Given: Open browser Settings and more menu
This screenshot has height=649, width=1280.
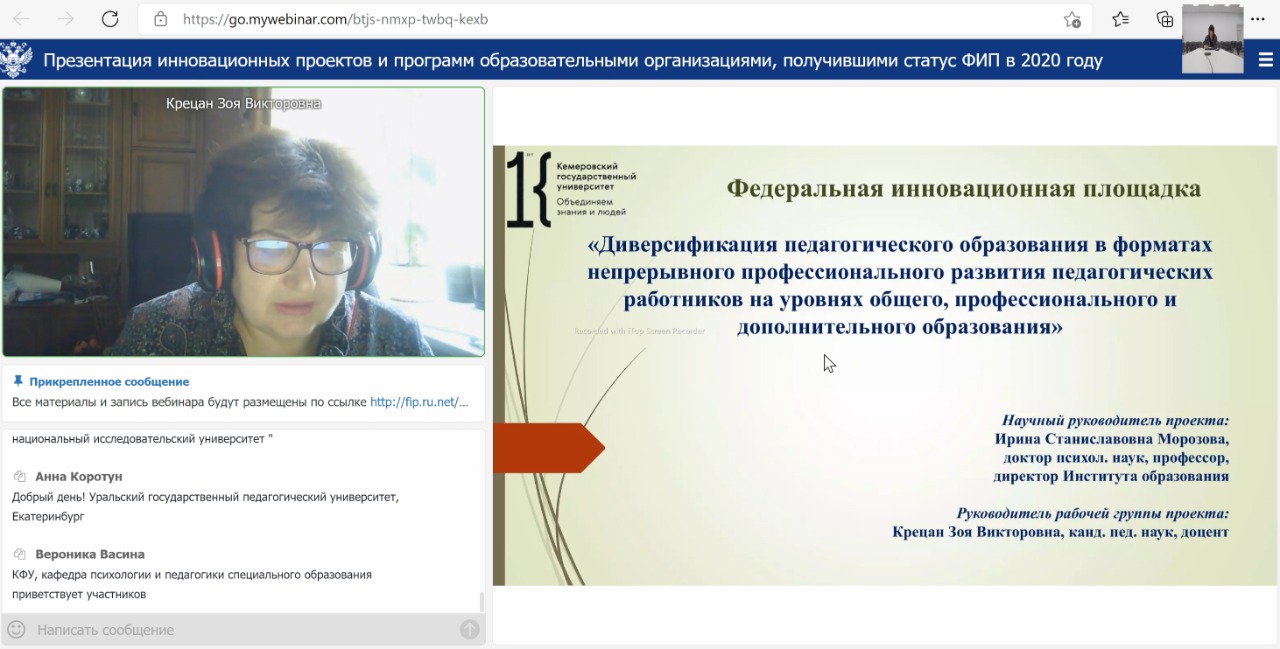Looking at the screenshot, I should click(x=1258, y=19).
